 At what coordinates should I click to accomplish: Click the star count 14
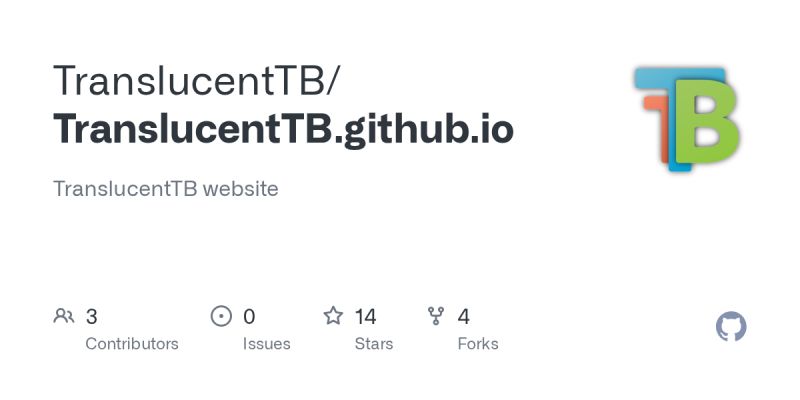(366, 317)
